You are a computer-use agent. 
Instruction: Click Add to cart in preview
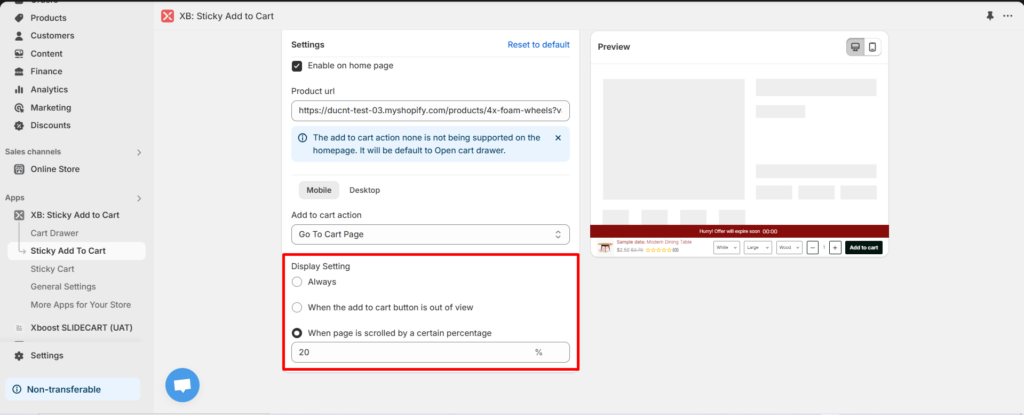coord(863,247)
